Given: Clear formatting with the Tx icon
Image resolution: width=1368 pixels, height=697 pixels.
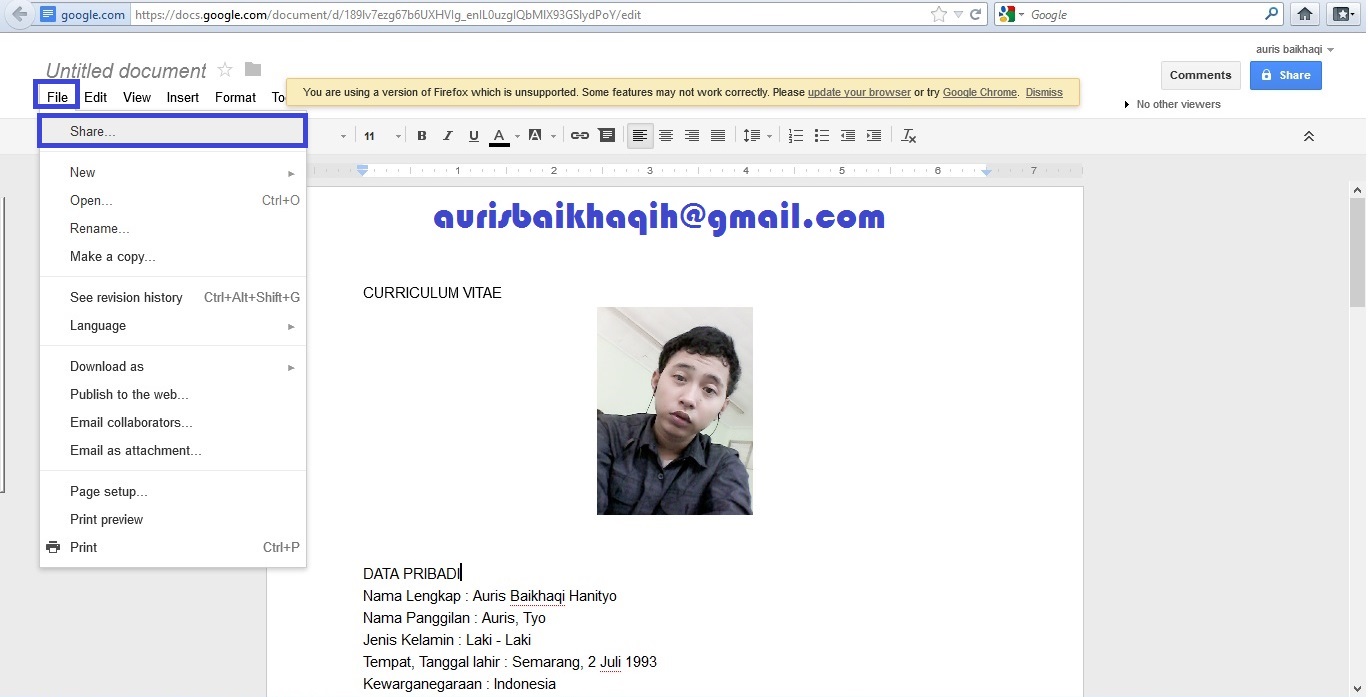Looking at the screenshot, I should (x=908, y=135).
